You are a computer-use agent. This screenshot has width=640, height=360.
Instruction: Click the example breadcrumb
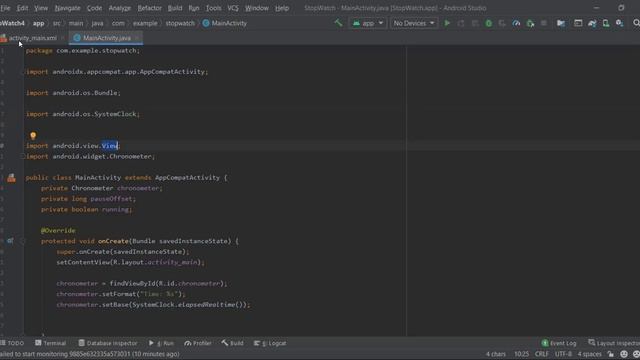[145, 23]
